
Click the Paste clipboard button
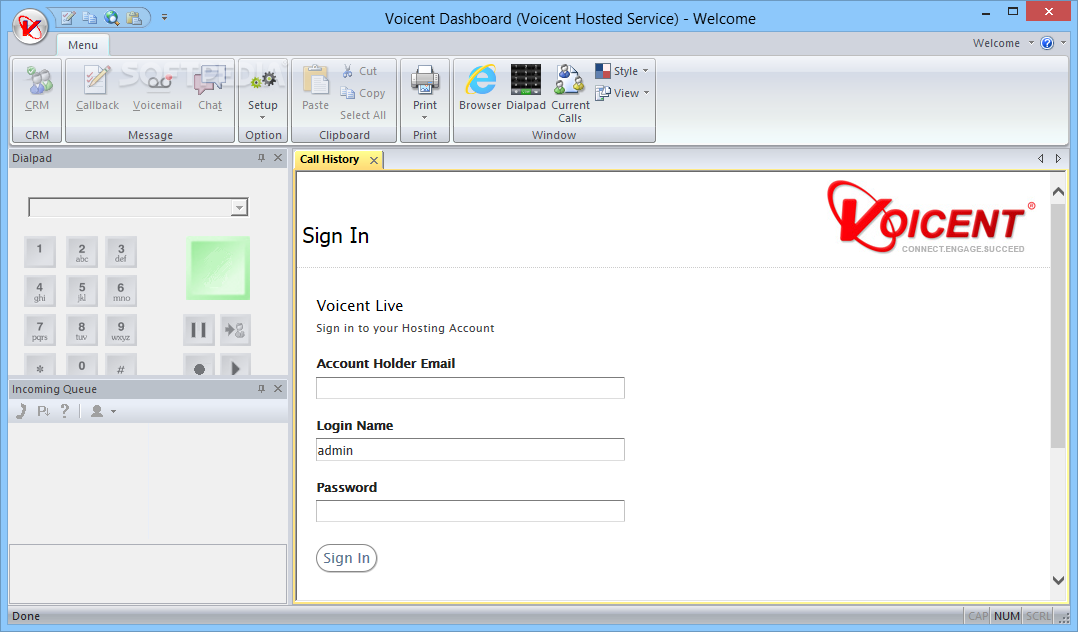[316, 88]
